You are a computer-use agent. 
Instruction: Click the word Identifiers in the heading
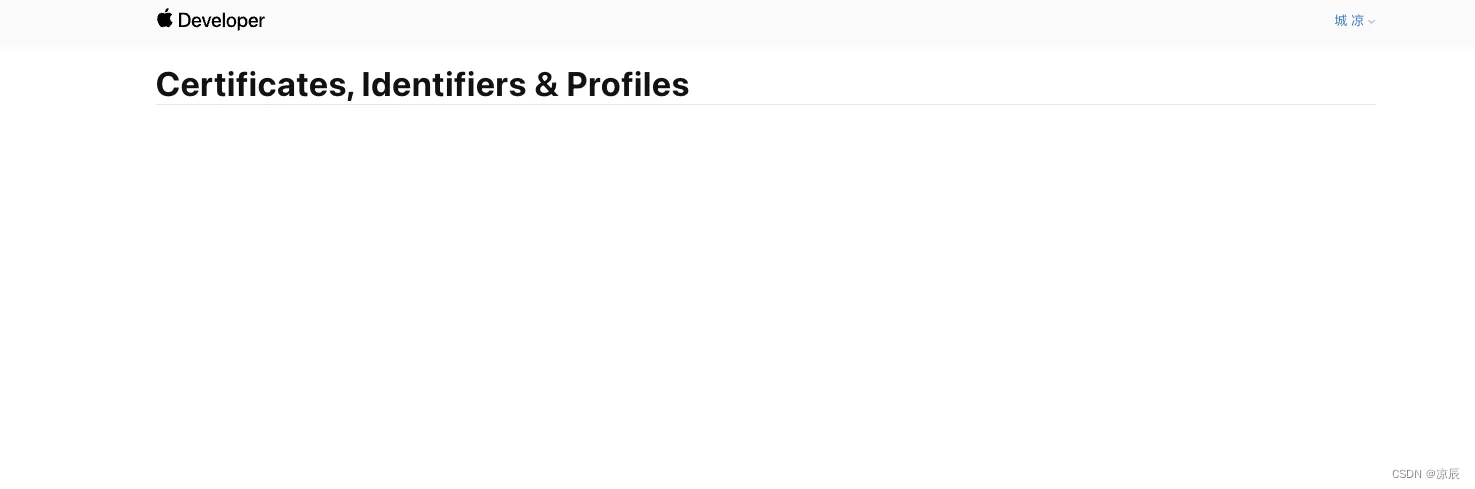[444, 85]
